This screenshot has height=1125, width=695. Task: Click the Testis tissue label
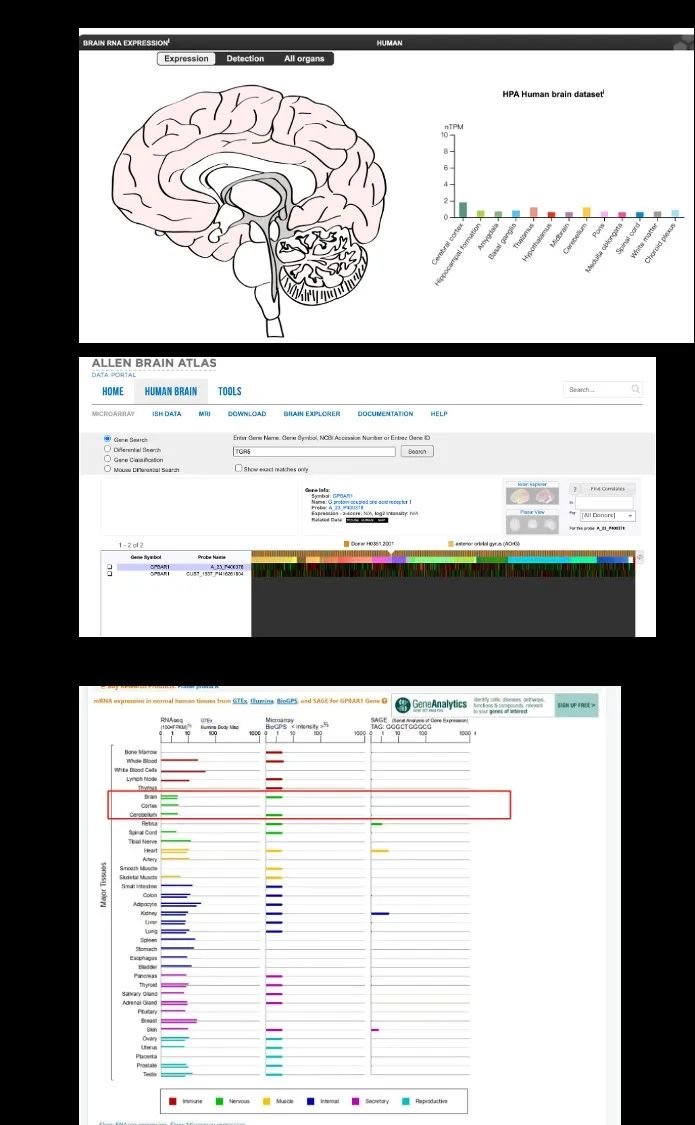(150, 1074)
